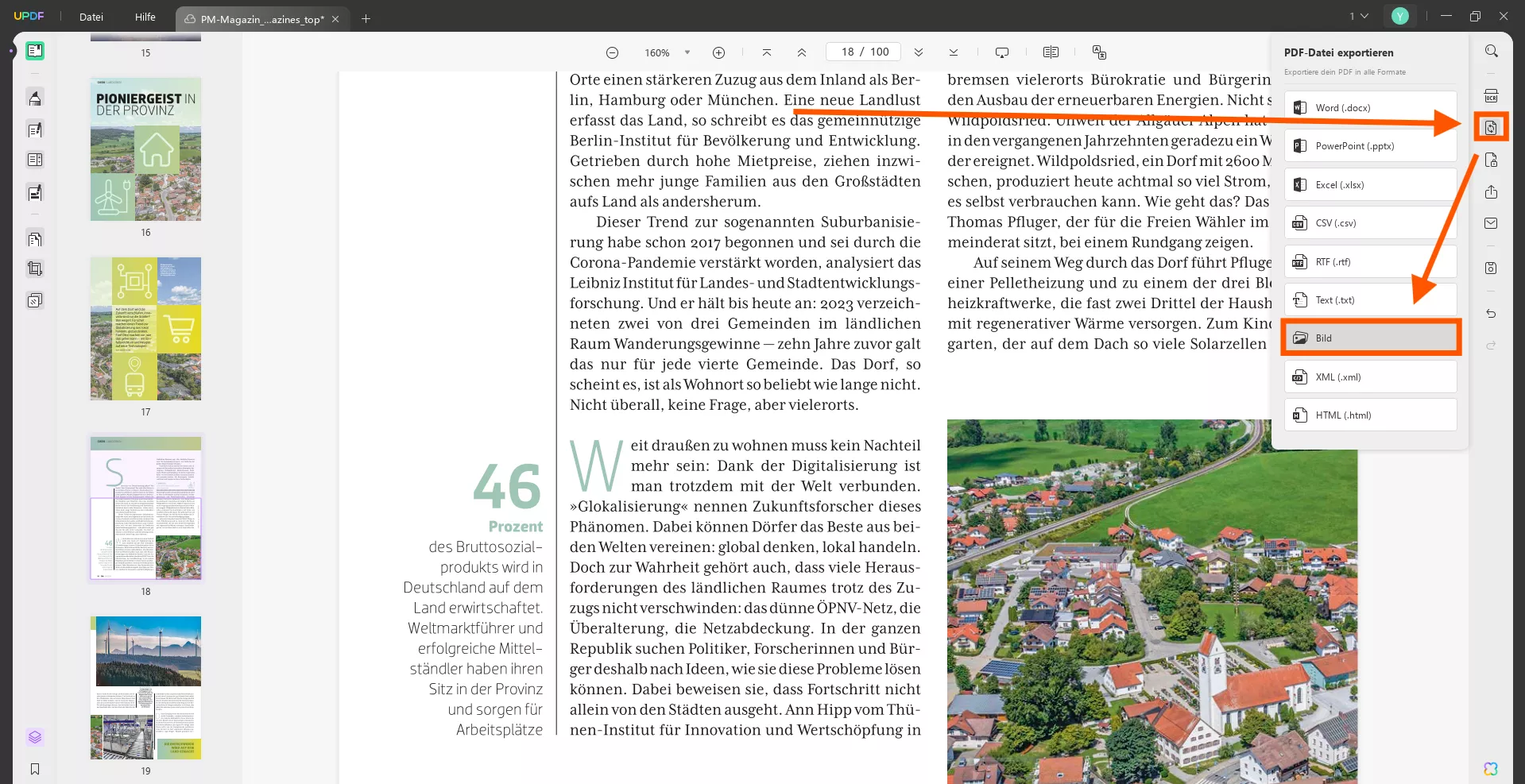Select the highlighter annotation tool
This screenshot has height=784, width=1525.
tap(34, 98)
